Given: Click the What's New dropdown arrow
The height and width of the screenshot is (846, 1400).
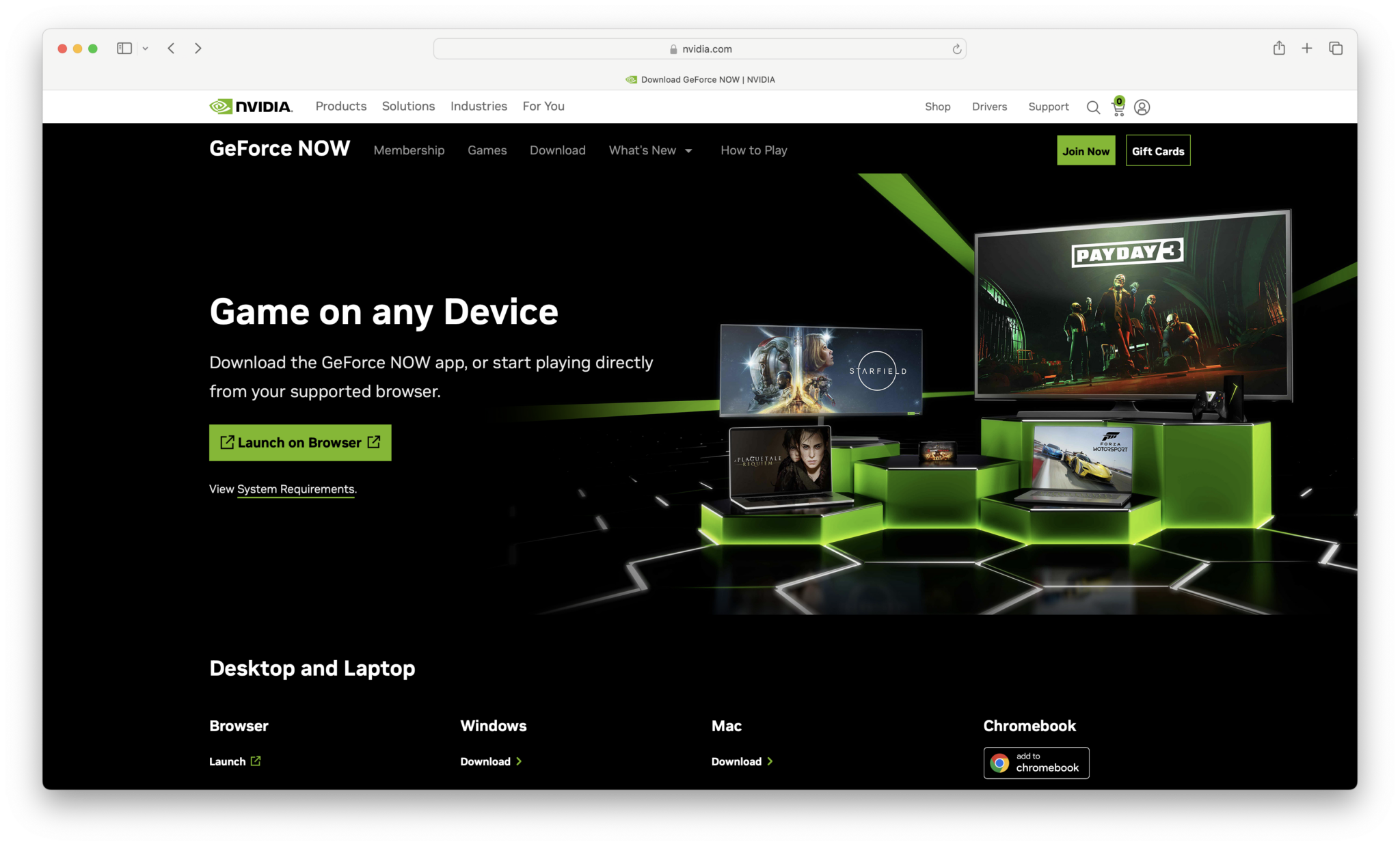Looking at the screenshot, I should click(x=688, y=151).
